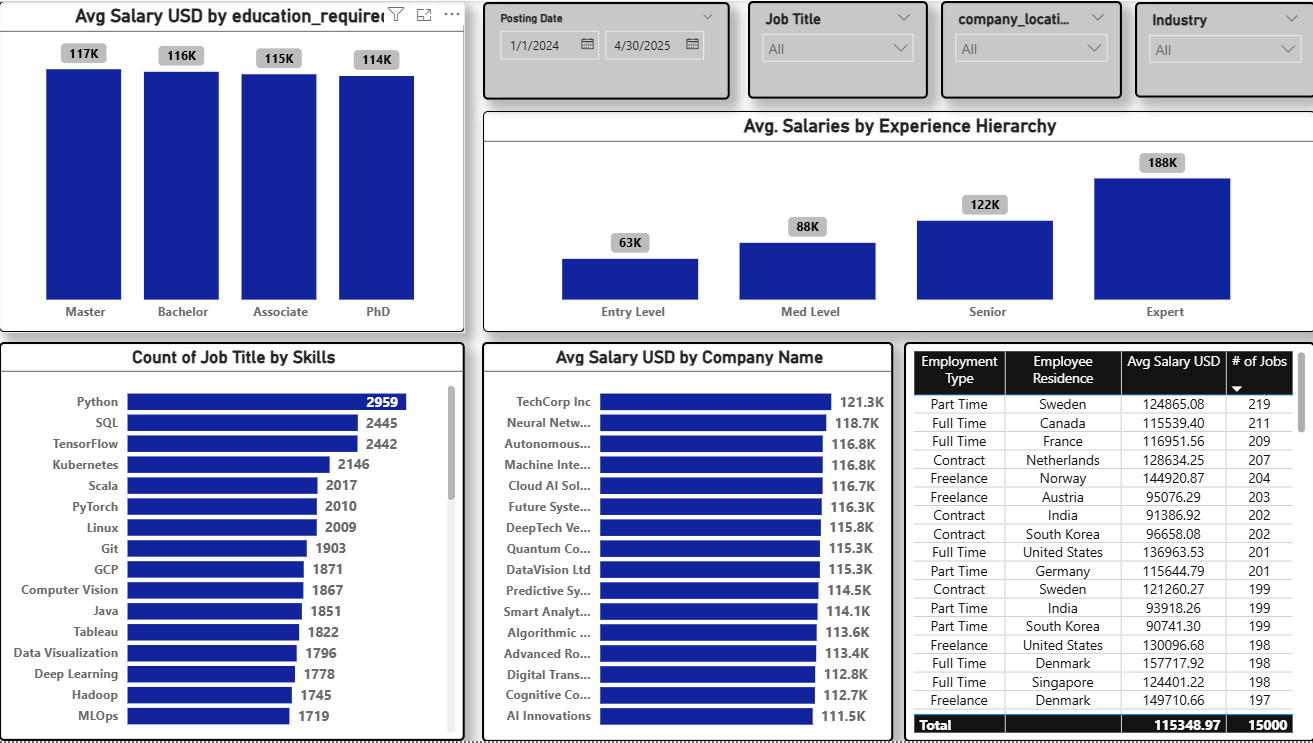1313x743 pixels.
Task: Open end date calendar picker icon
Action: tap(692, 44)
